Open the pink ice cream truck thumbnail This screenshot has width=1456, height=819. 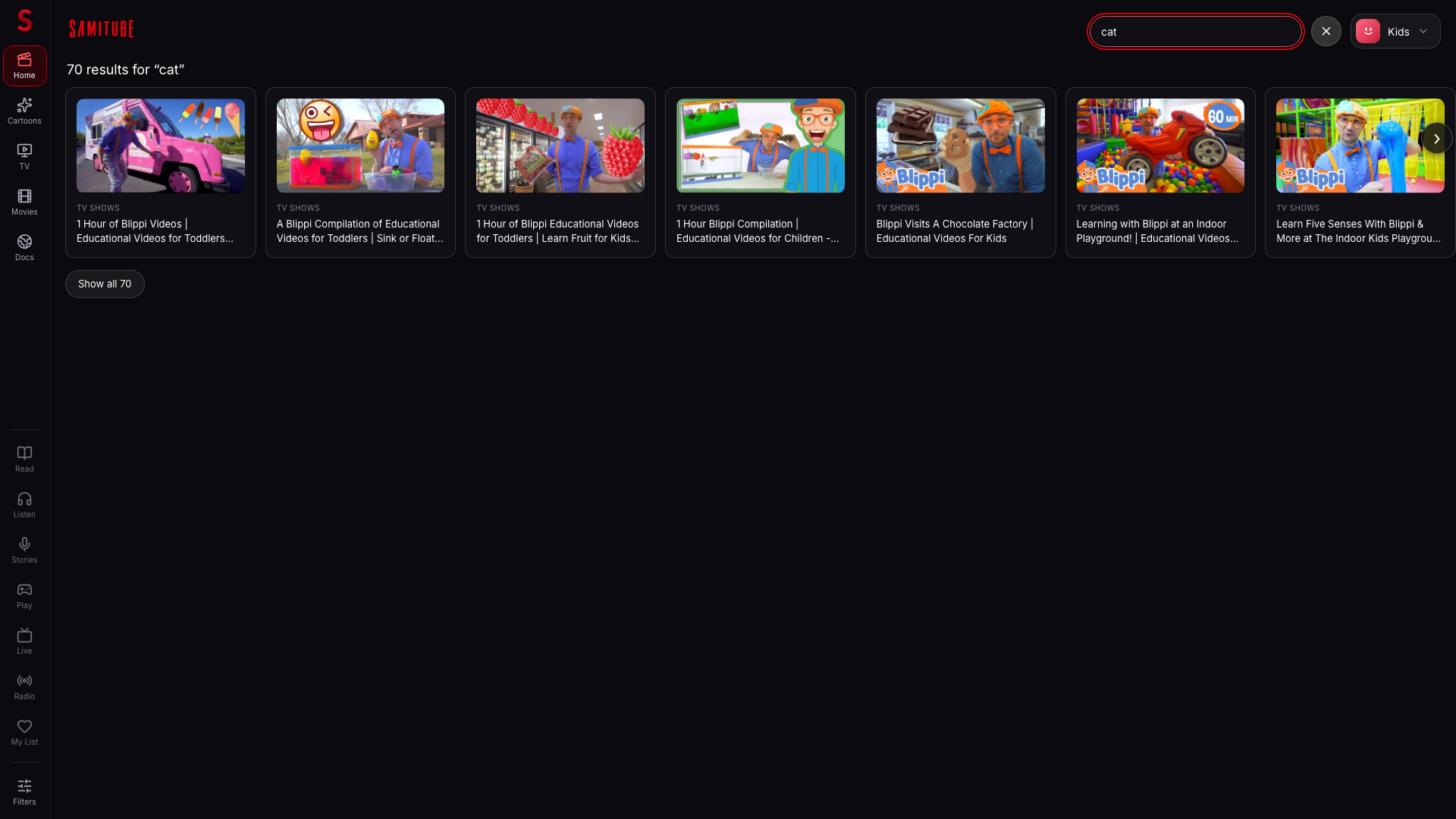(x=161, y=146)
